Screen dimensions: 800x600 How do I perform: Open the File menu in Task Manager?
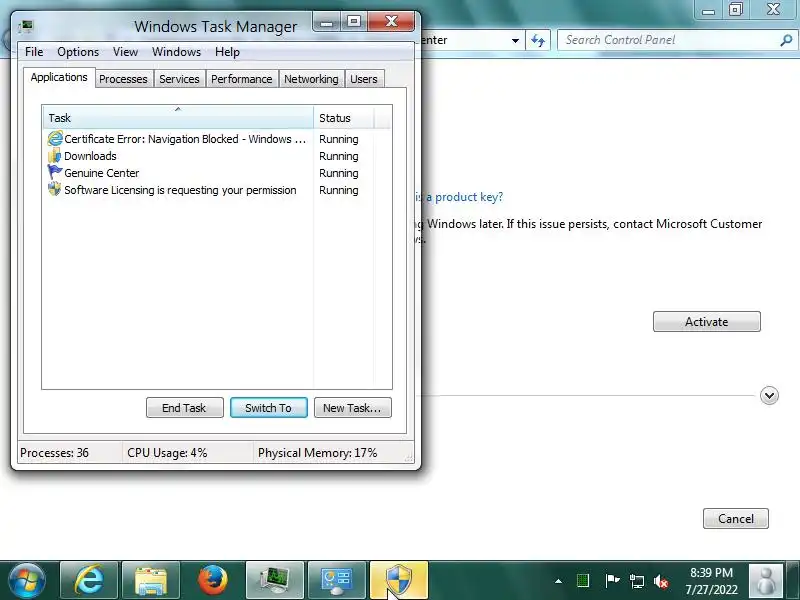point(34,52)
